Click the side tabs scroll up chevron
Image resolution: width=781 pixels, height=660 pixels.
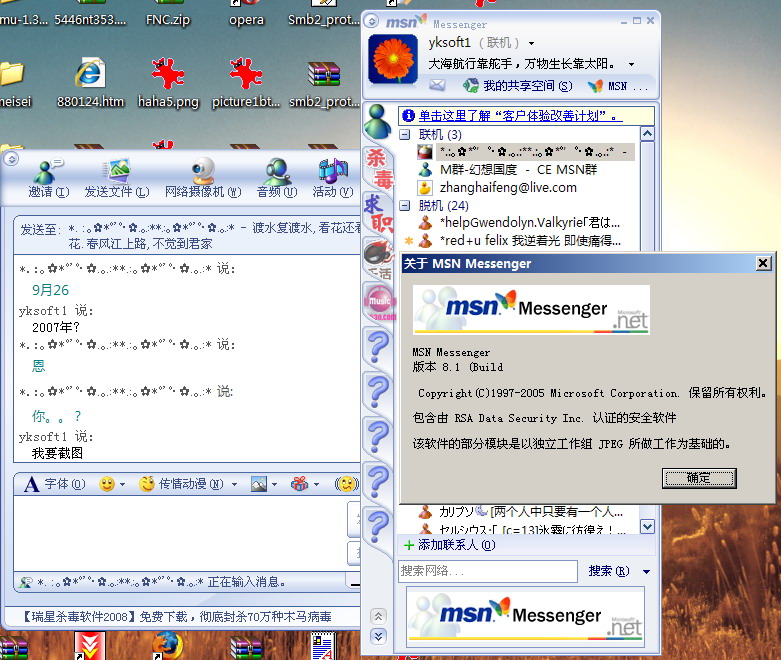[379, 617]
